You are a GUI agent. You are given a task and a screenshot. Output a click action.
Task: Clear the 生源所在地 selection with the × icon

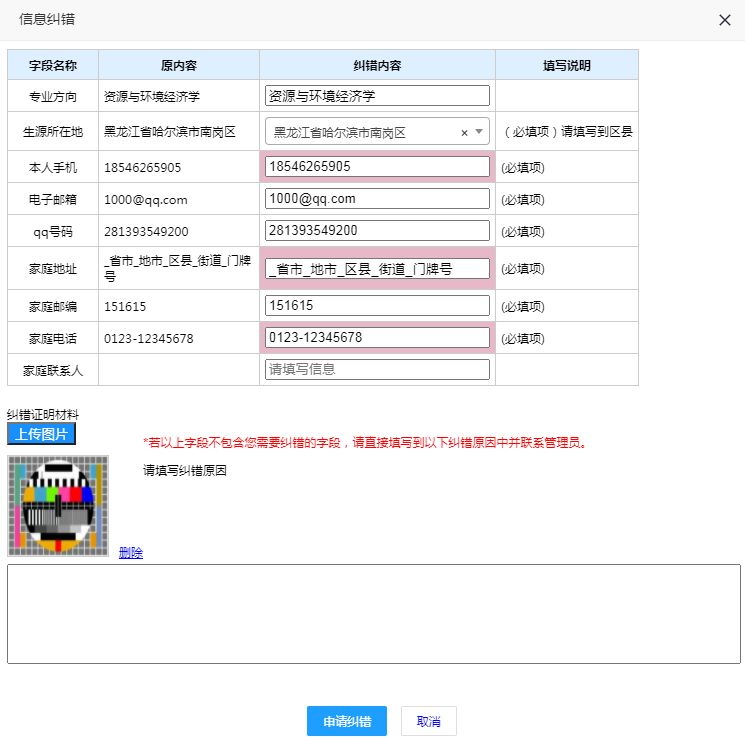tap(464, 132)
